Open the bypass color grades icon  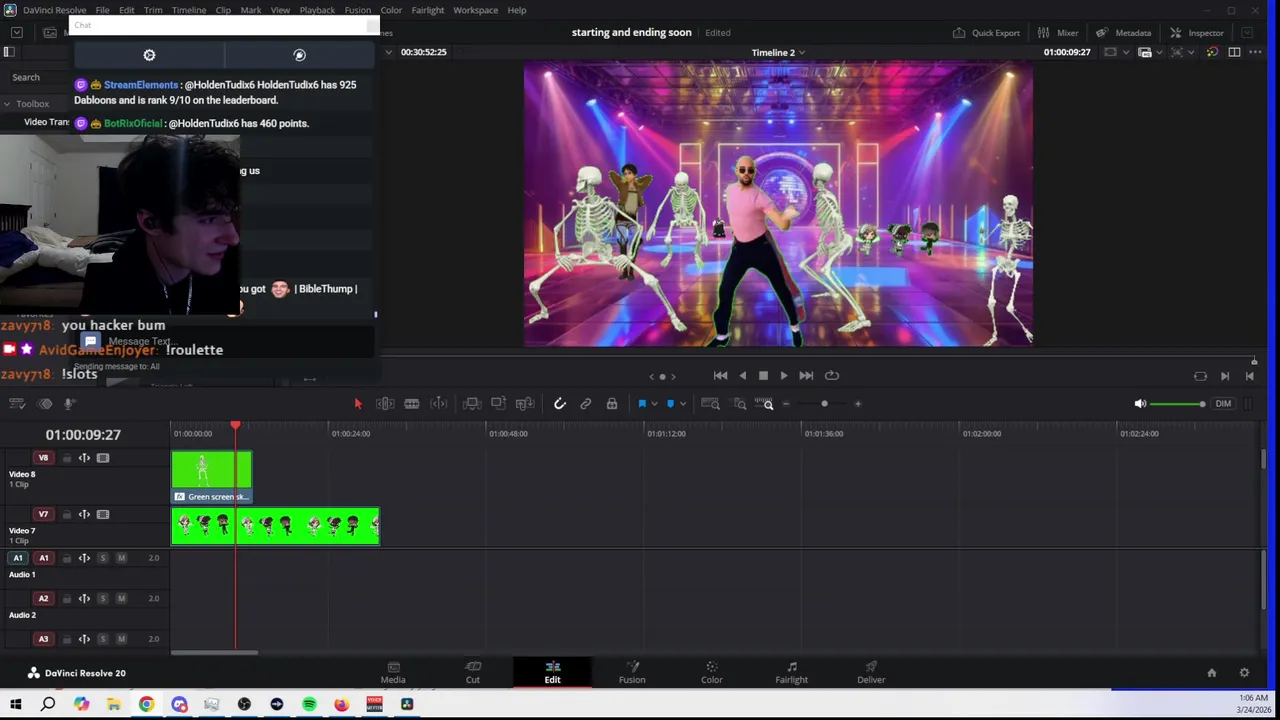coord(1212,52)
